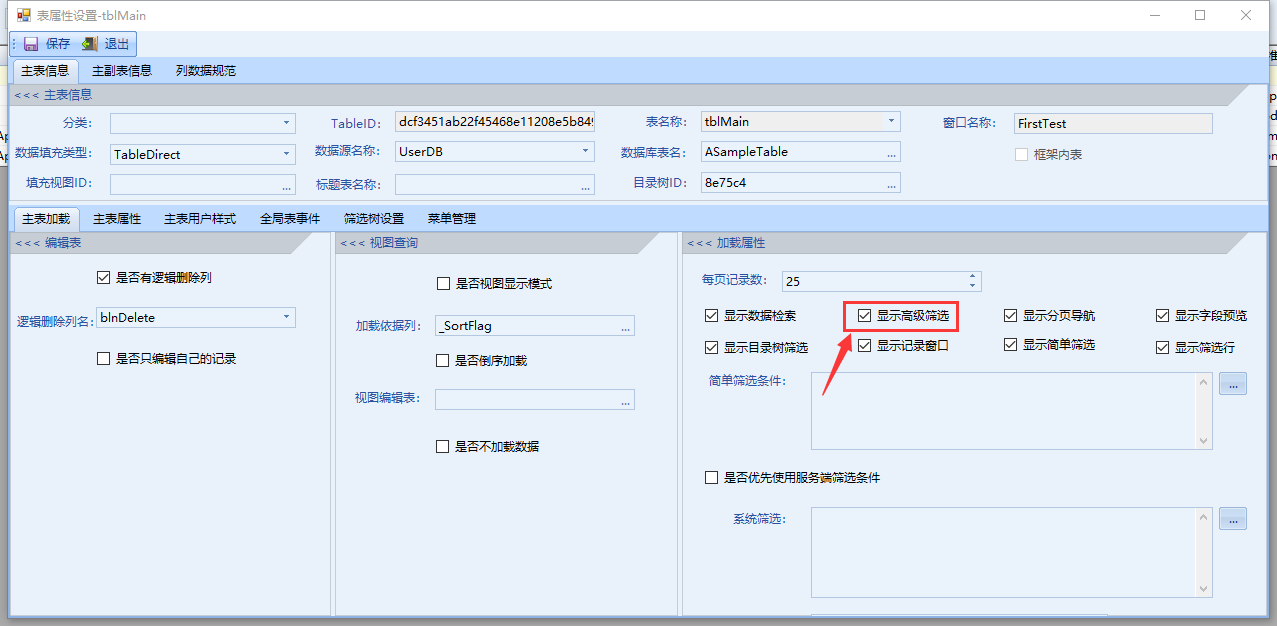Open browse button for 数据库表名 field
1277x626 pixels.
[x=891, y=152]
